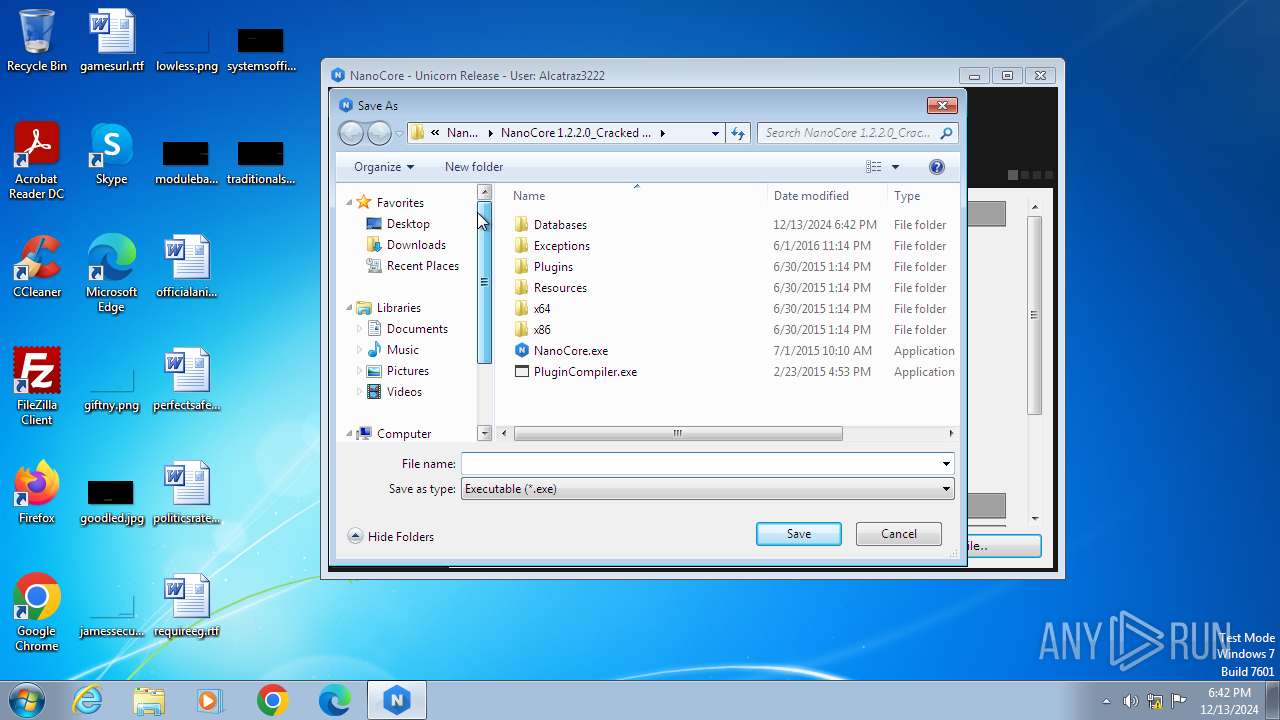Refresh the folder listing

point(738,133)
